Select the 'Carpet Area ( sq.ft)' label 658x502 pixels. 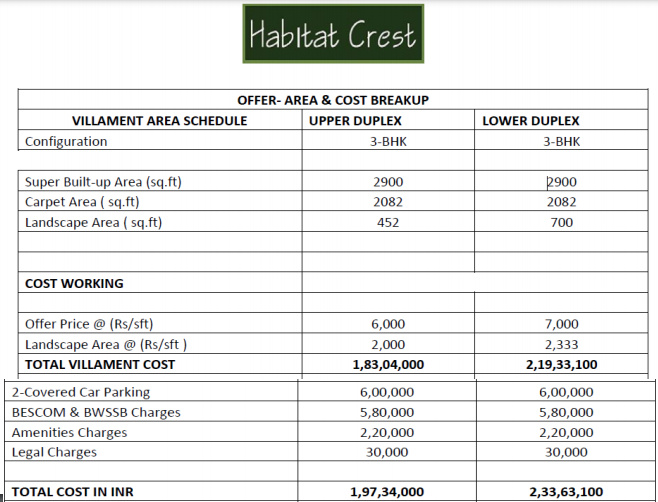click(82, 202)
